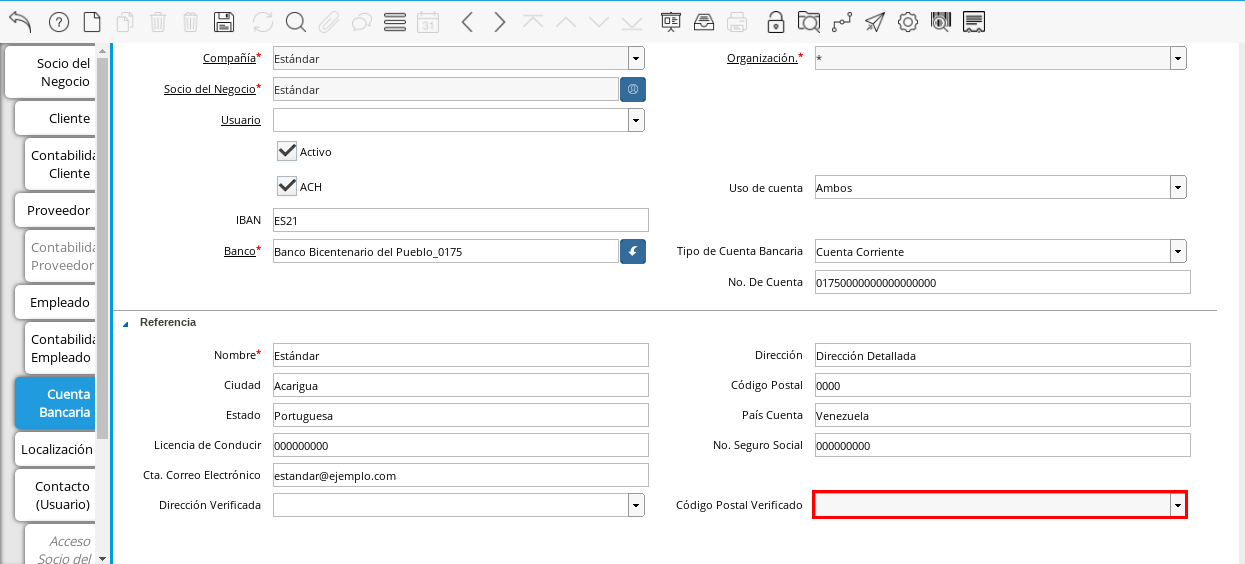Image resolution: width=1245 pixels, height=564 pixels.
Task: Click the IBAN input field
Action: [x=460, y=220]
